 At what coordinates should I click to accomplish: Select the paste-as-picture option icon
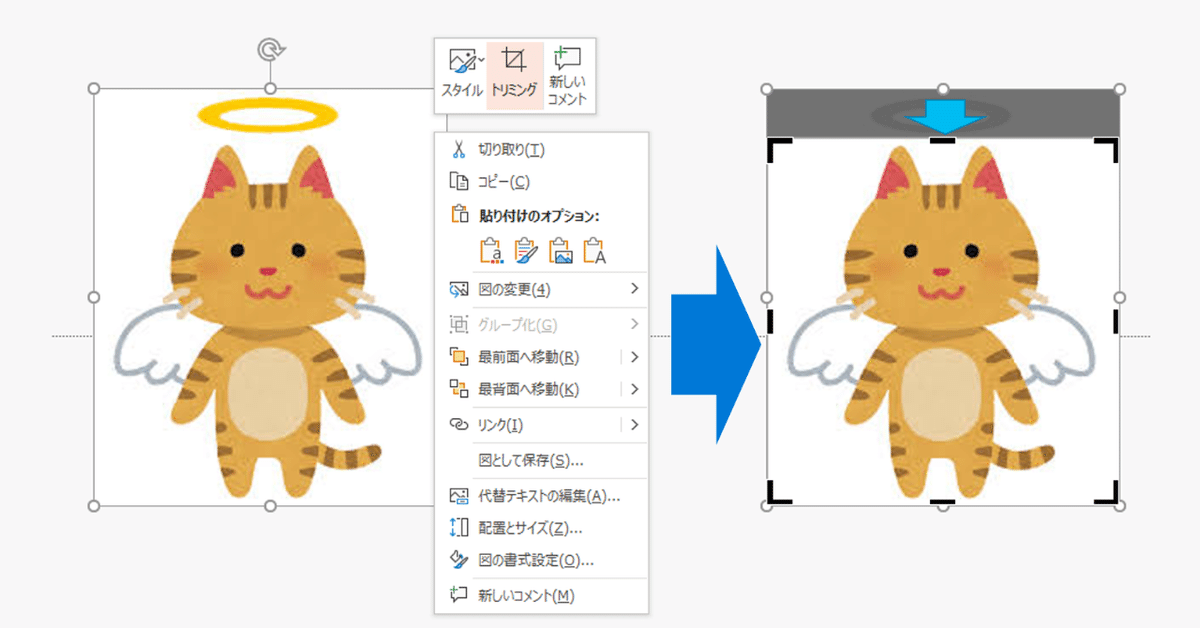coord(560,250)
